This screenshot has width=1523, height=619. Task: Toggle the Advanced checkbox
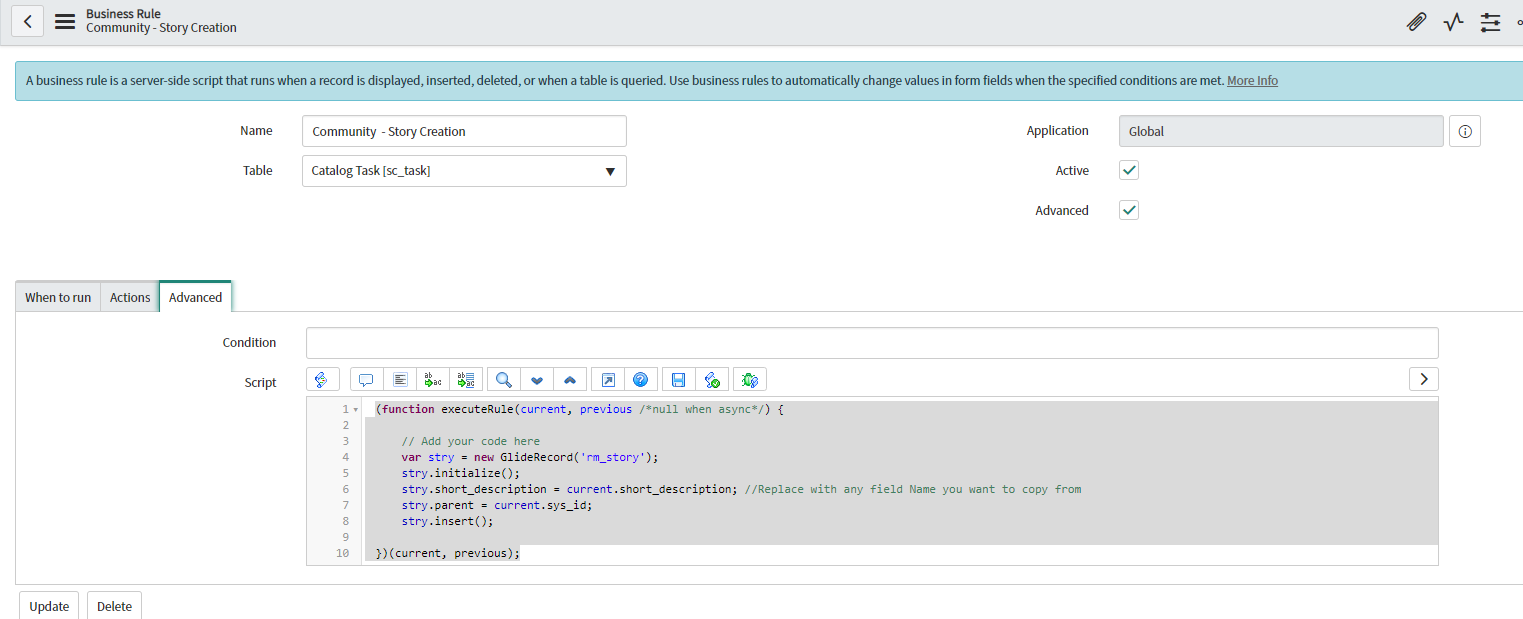(1129, 211)
